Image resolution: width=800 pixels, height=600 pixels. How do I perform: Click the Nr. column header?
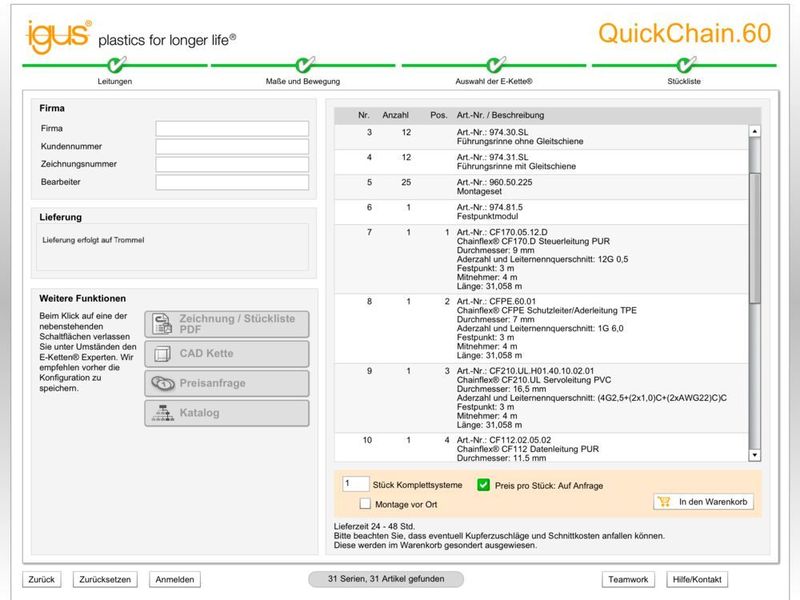click(x=364, y=115)
